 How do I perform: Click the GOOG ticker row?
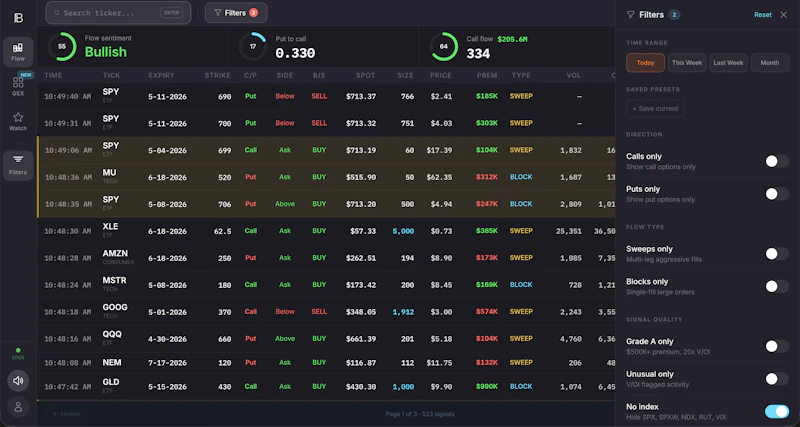[327, 312]
